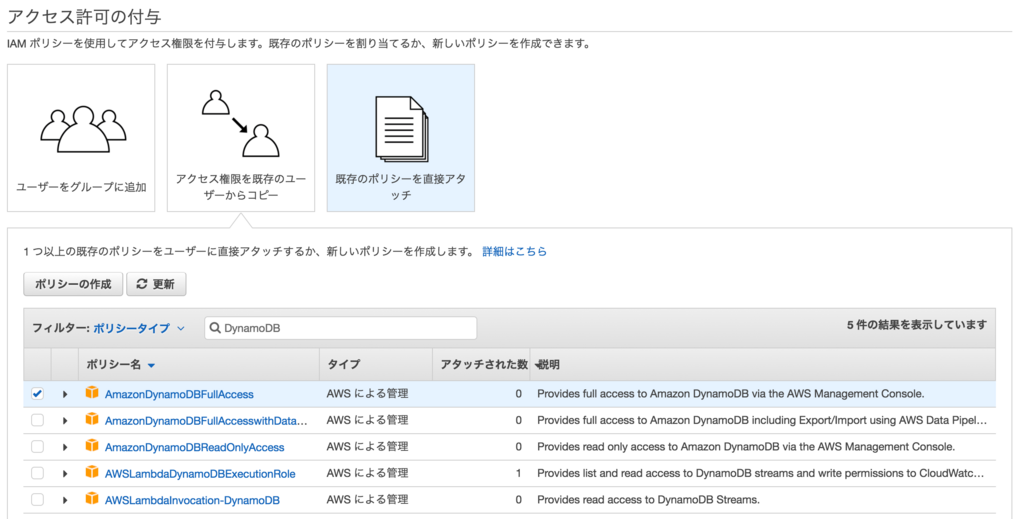Screen dimensions: 1024x519
Task: Select アクセス権限を既存のユーザーからコピー option card
Action: click(x=241, y=138)
